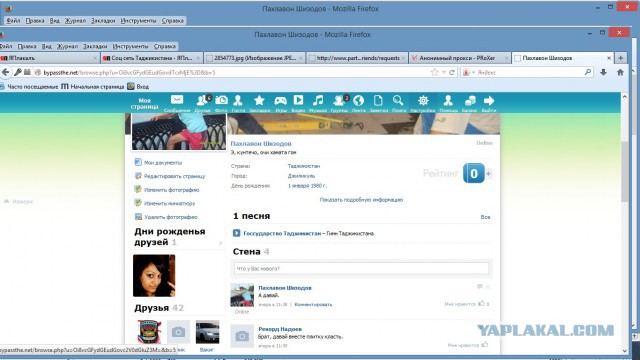This screenshot has height=360, width=640.
Task: Click magnifier icon in Яндекс search box
Action: pyautogui.click(x=588, y=72)
